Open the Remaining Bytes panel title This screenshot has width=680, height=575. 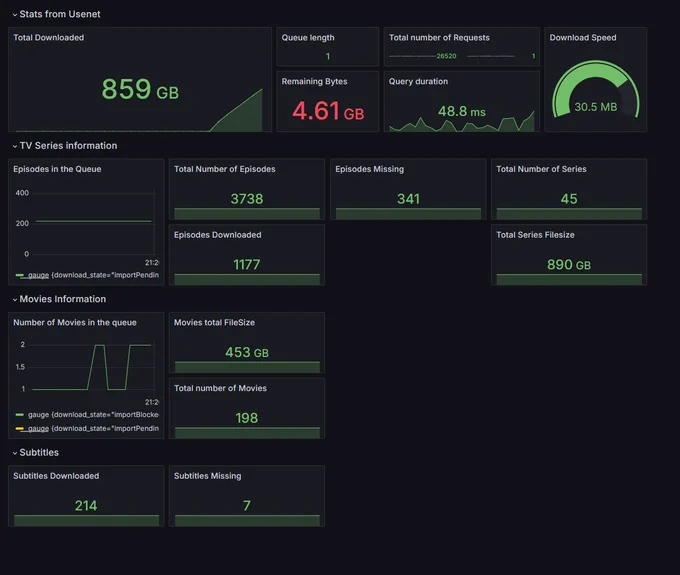314,82
